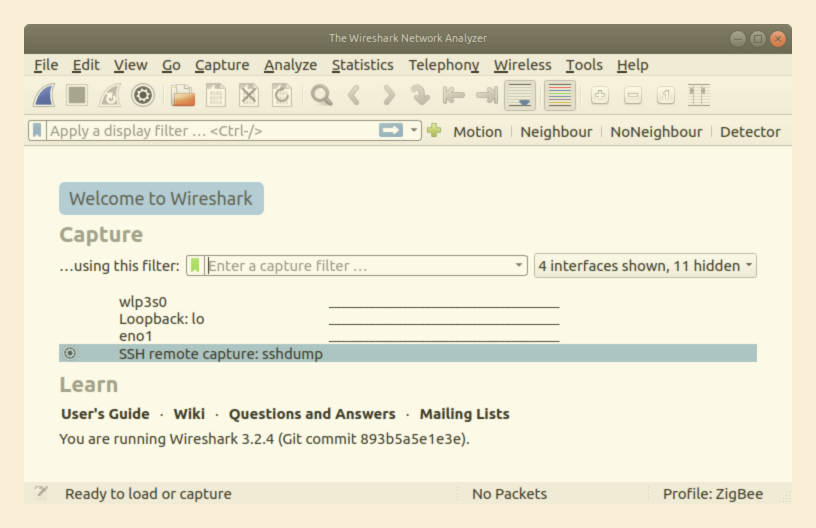
Task: Open the Go menu
Action: click(171, 65)
